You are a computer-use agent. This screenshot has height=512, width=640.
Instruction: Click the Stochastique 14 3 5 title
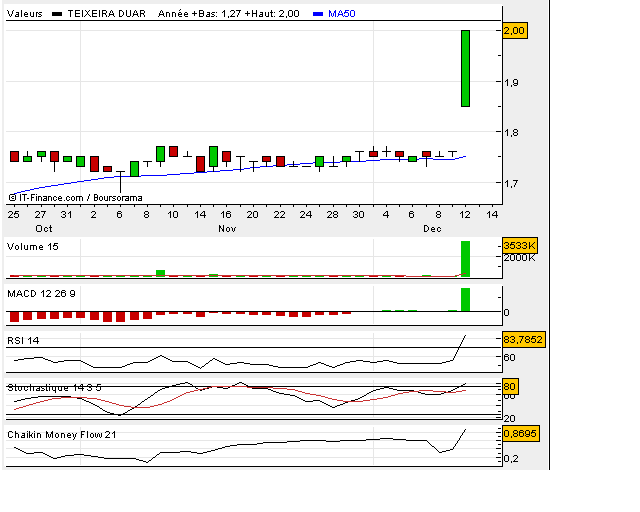pyautogui.click(x=54, y=387)
